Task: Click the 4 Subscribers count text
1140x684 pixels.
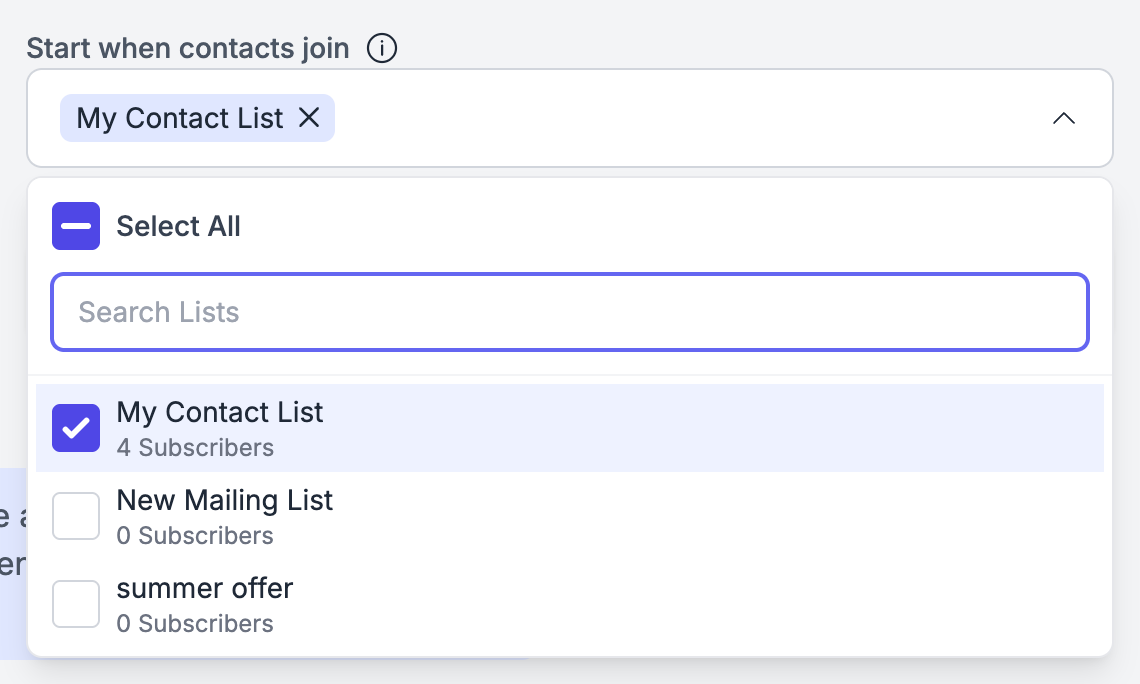Action: (x=195, y=448)
